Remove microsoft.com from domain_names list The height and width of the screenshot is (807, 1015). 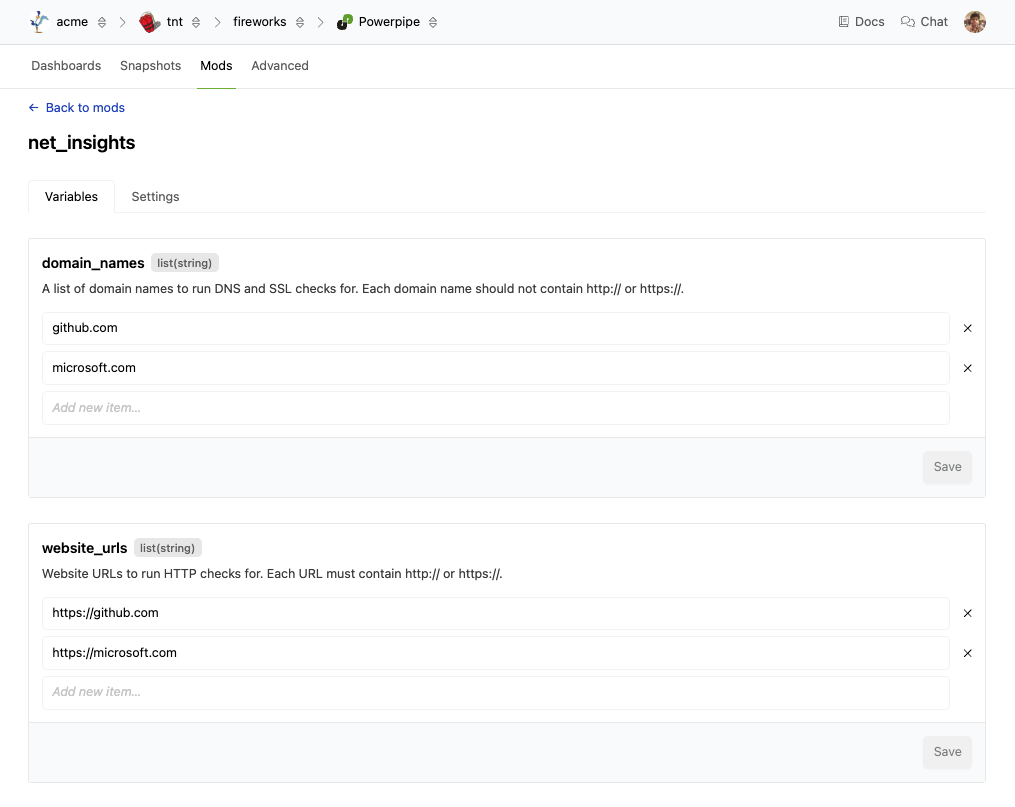pos(967,368)
